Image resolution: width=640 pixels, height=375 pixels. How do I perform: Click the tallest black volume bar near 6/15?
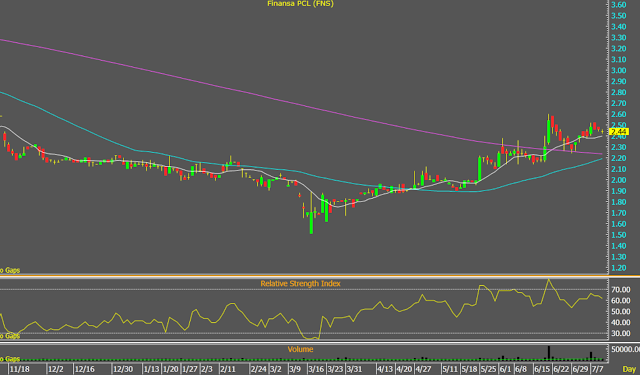[x=549, y=353]
